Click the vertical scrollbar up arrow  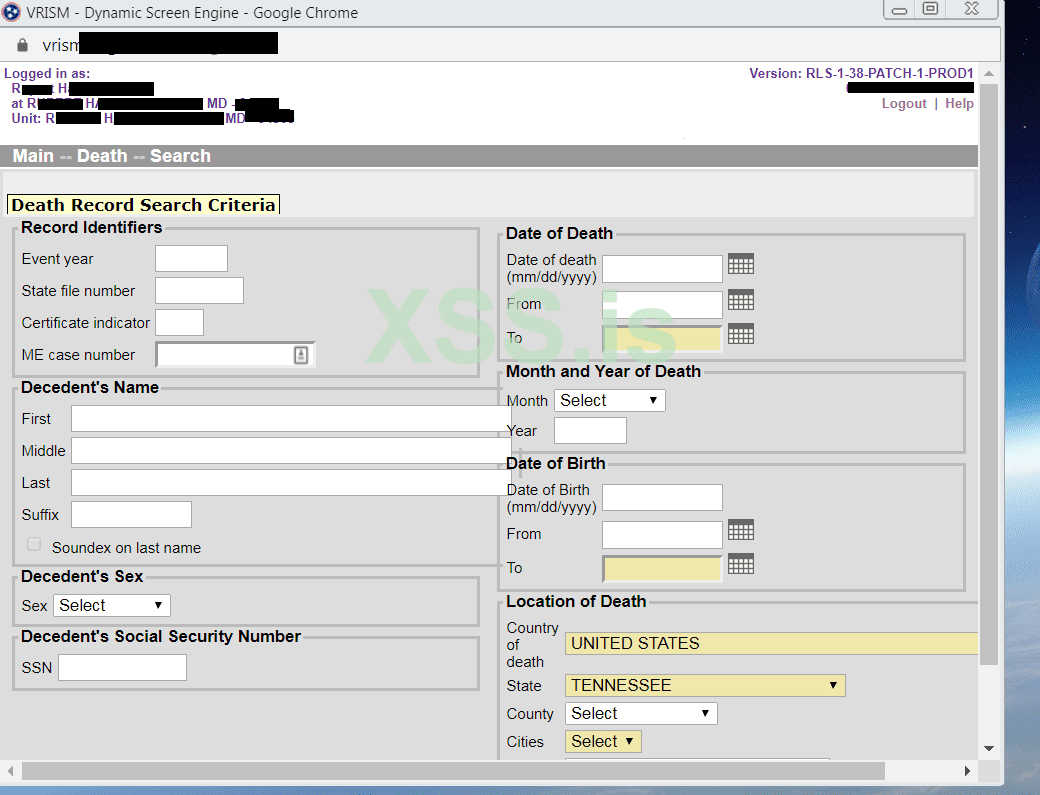point(989,74)
